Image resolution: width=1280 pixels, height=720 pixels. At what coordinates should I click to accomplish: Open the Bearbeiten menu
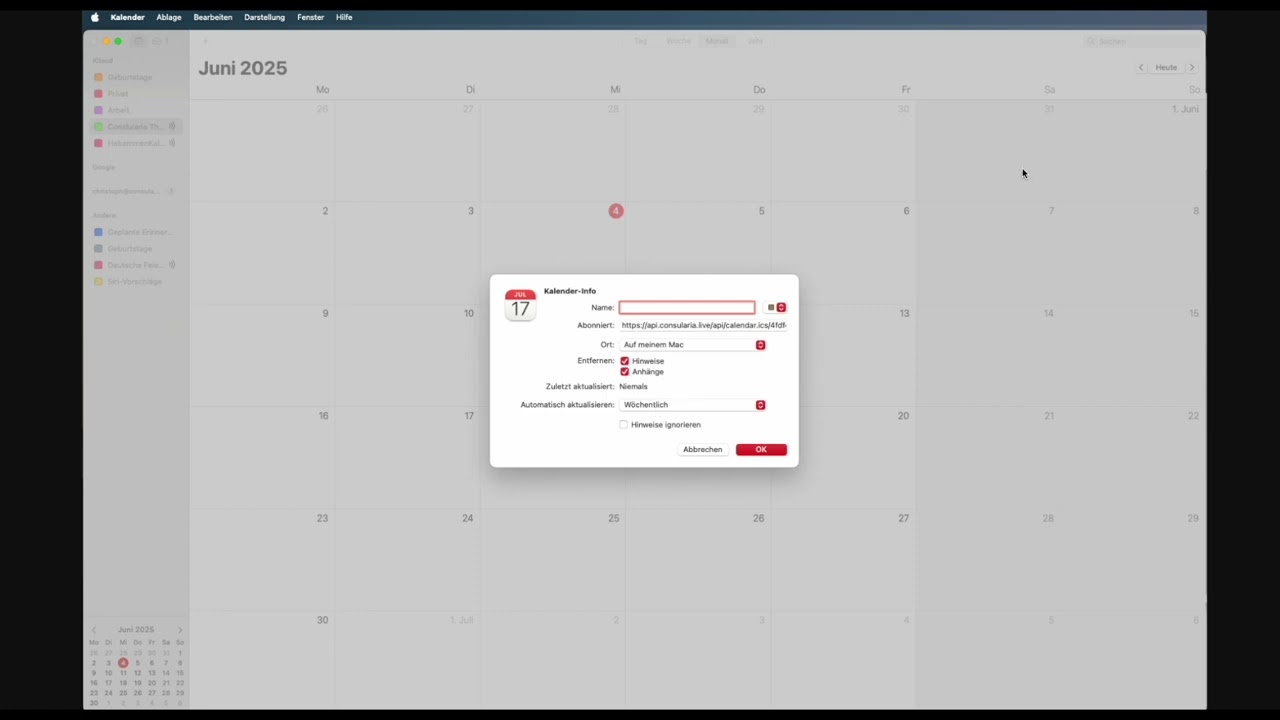tap(213, 17)
